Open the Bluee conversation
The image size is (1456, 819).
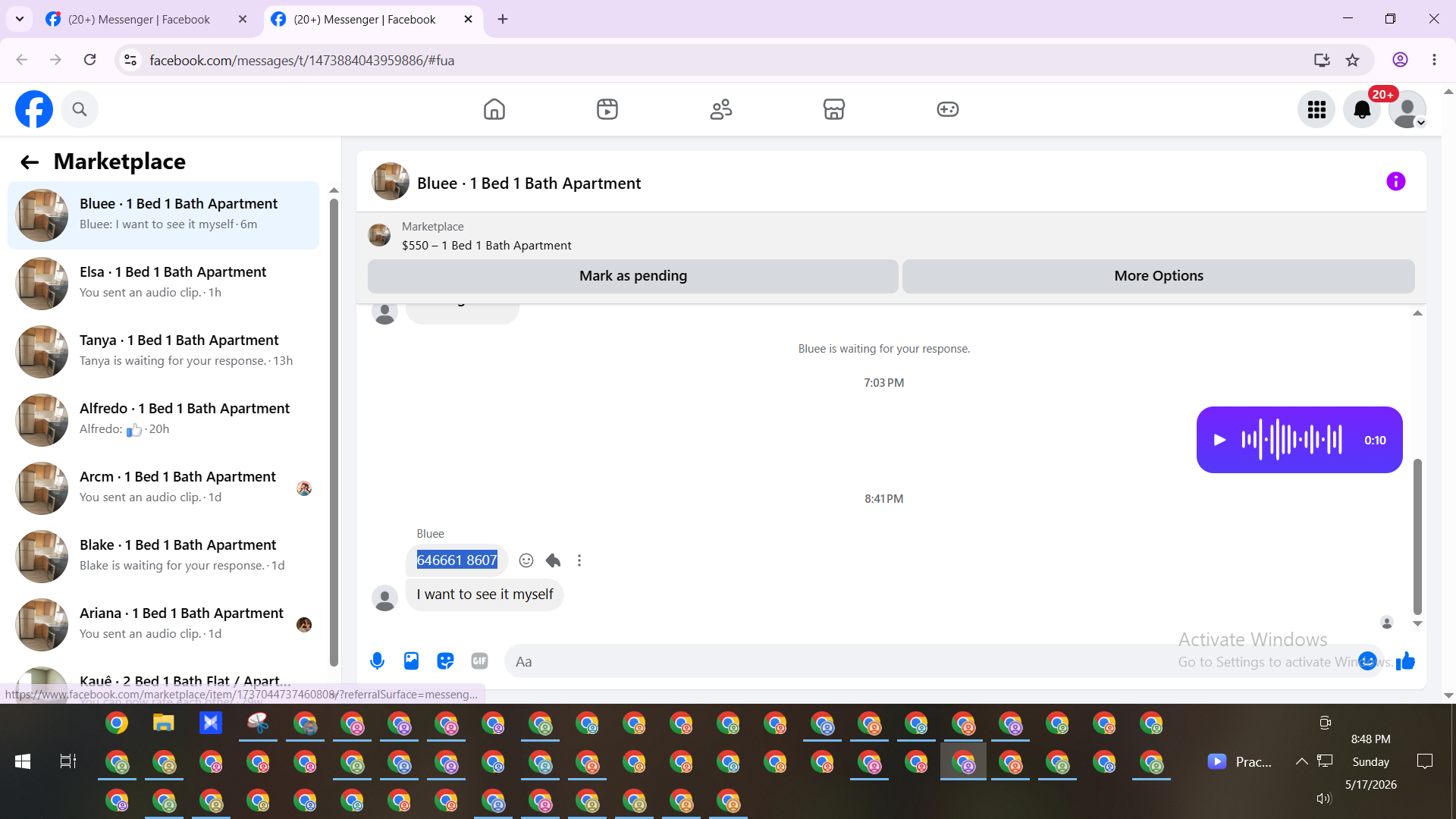tap(163, 215)
